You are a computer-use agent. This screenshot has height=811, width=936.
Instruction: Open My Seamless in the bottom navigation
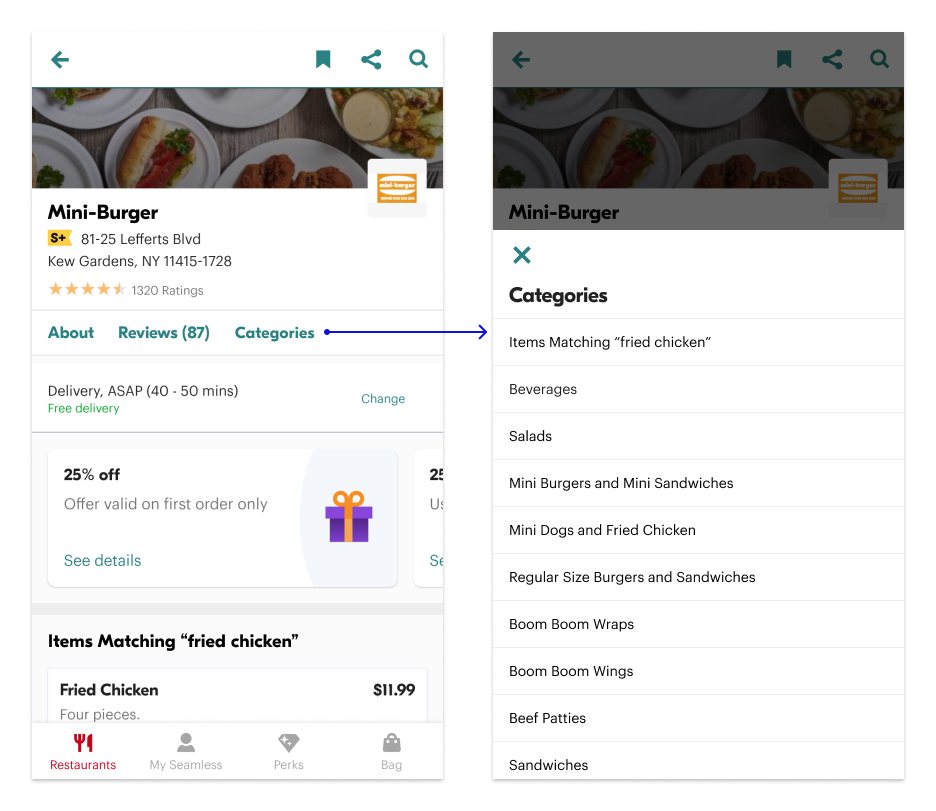186,752
